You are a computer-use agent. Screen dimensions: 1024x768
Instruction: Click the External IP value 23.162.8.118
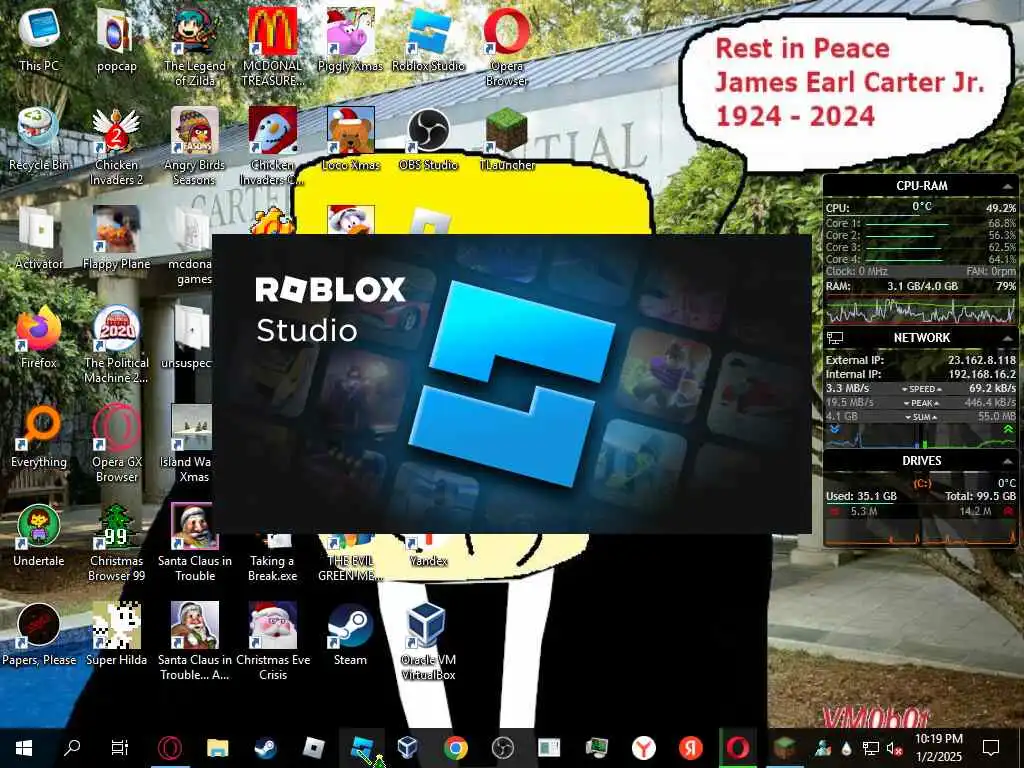[x=982, y=360]
